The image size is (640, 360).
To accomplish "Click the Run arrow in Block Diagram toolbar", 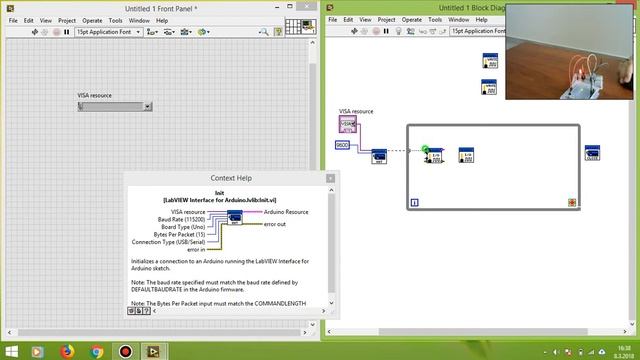I will coord(354,31).
